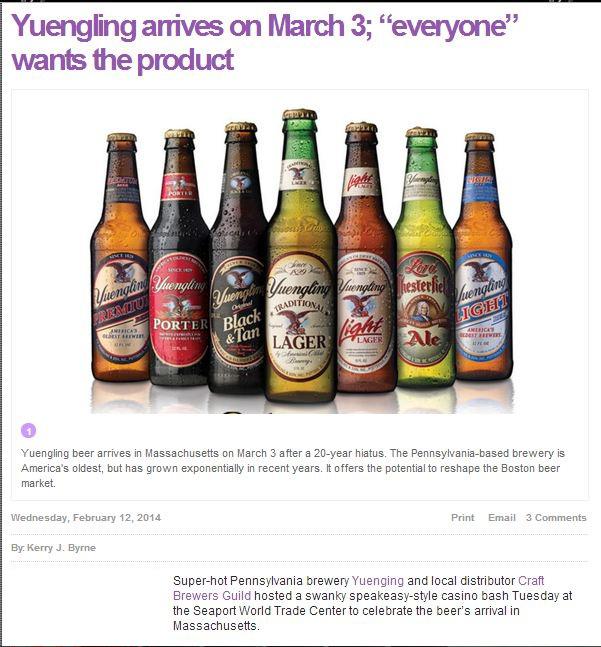Open the 3 Comments link

point(556,517)
